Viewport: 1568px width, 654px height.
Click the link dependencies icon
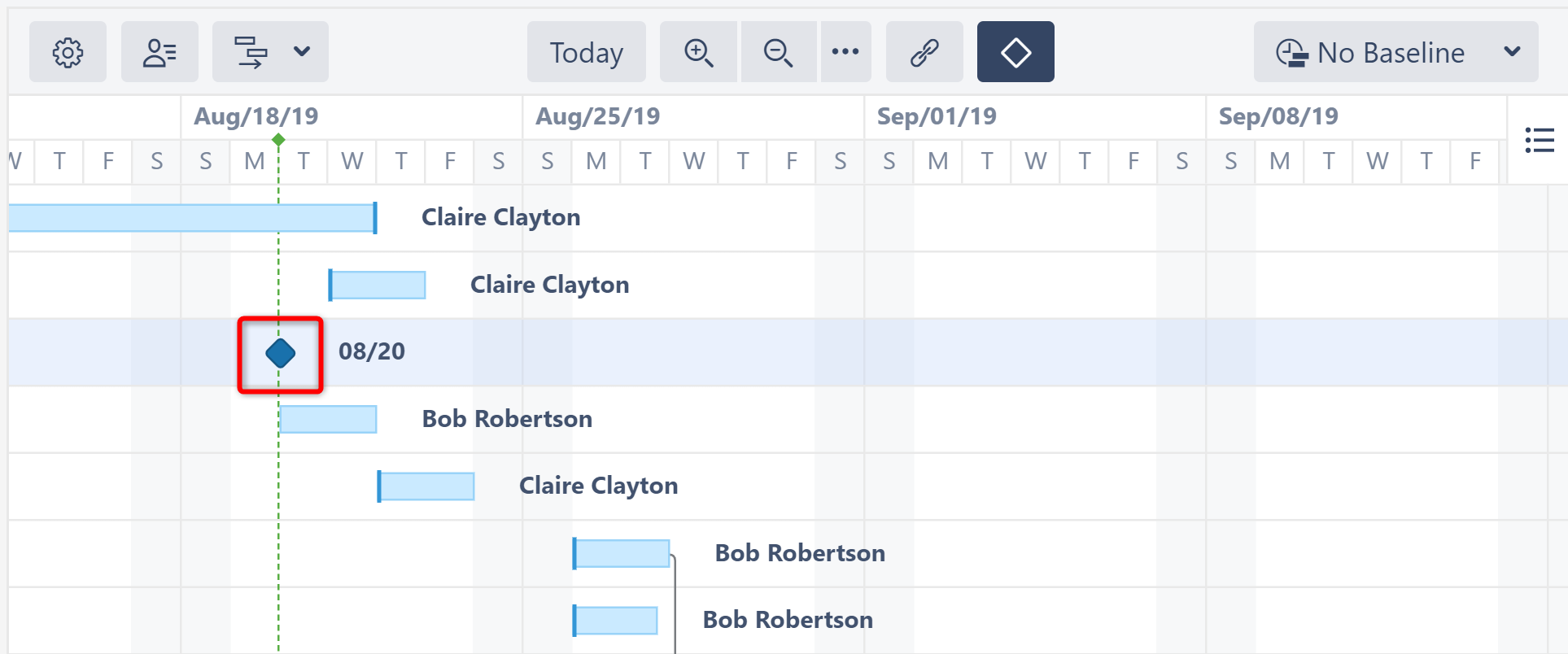pos(924,52)
